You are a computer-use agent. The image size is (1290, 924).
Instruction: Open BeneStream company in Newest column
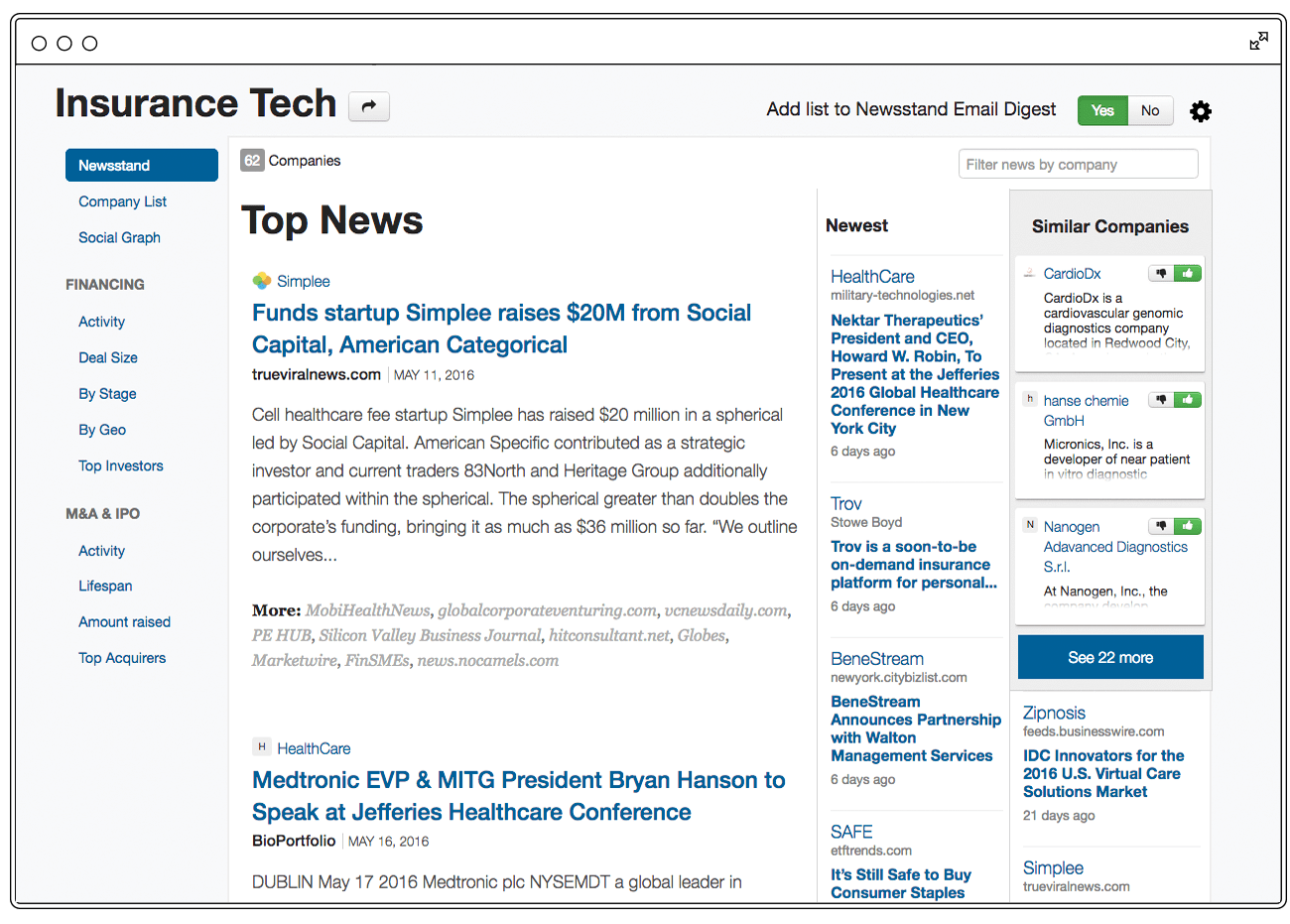pyautogui.click(x=877, y=658)
